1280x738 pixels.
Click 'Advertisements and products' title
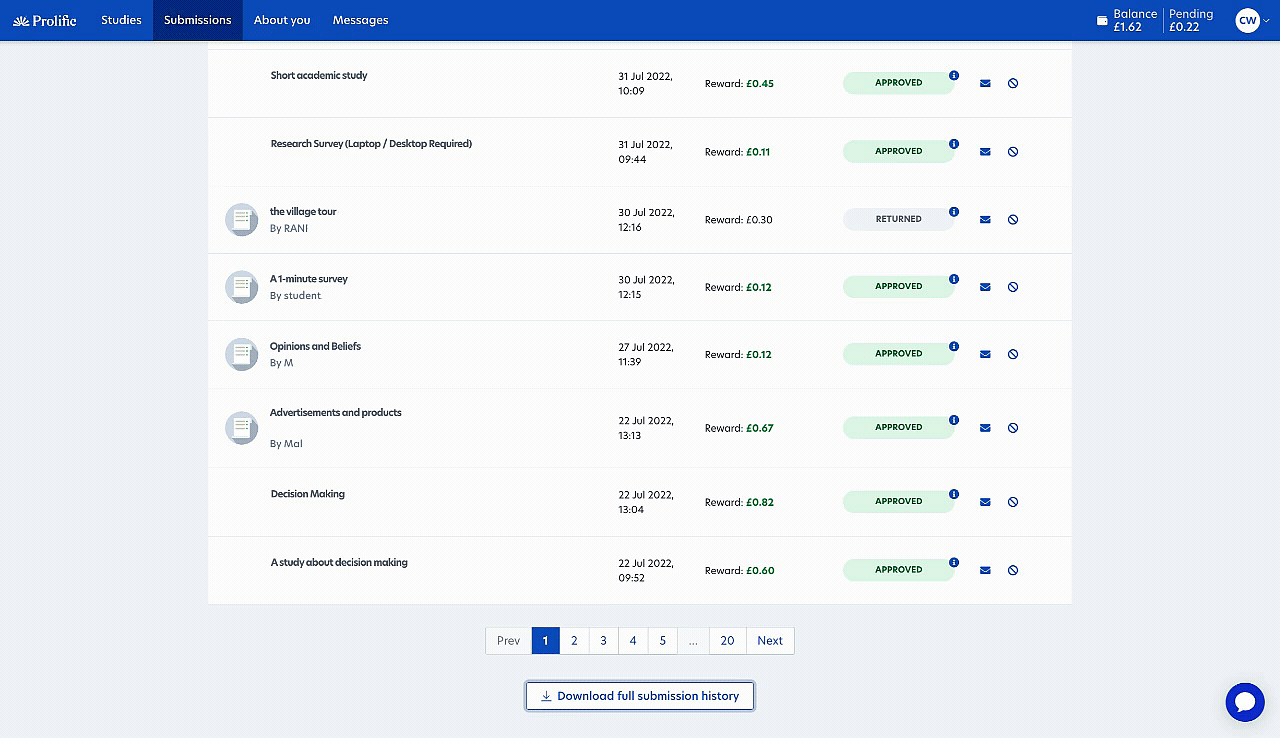pos(336,413)
